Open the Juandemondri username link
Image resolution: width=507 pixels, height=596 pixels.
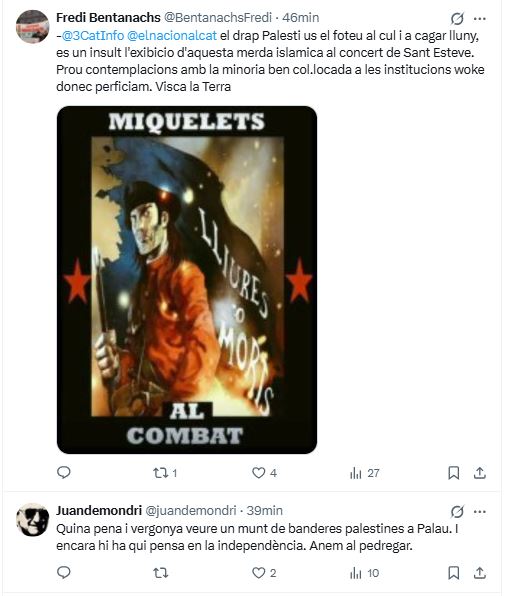(x=99, y=510)
